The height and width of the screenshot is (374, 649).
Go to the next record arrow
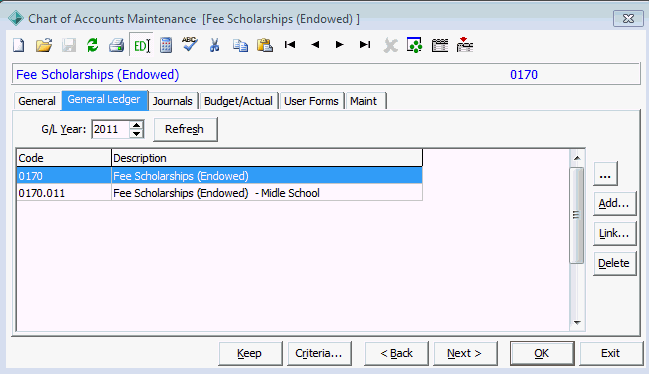pyautogui.click(x=339, y=44)
